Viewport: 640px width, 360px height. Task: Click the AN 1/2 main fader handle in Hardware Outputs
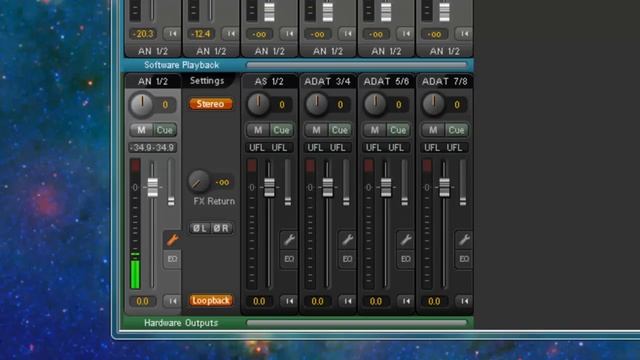pos(153,187)
